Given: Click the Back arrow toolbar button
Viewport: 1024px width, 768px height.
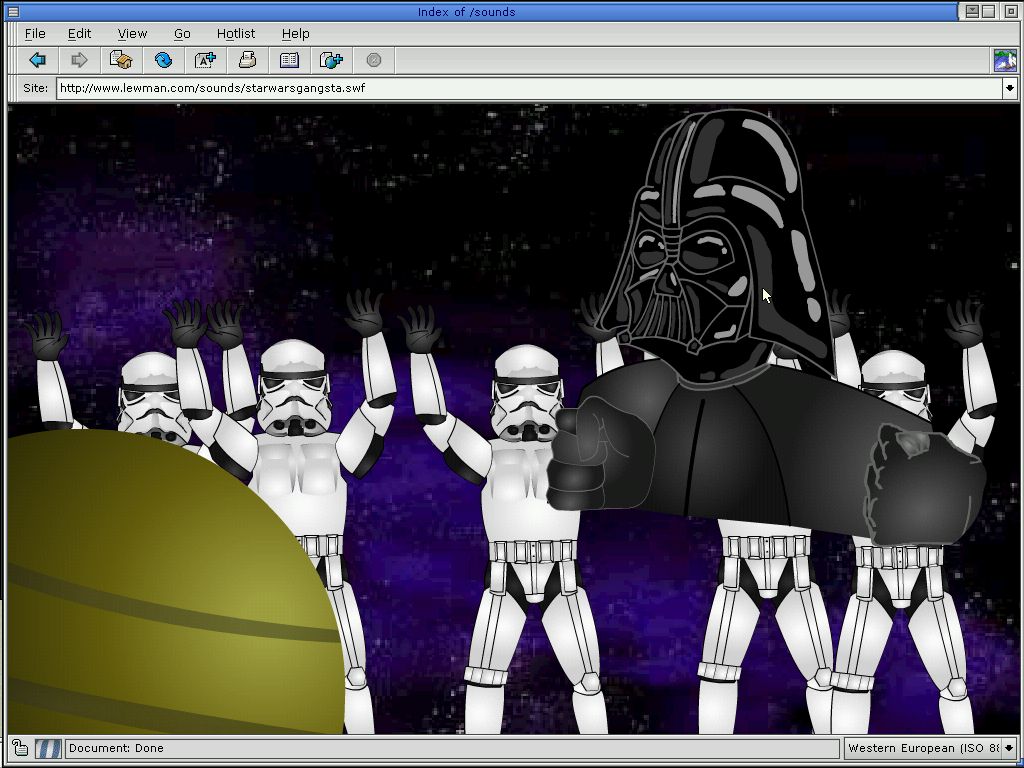Looking at the screenshot, I should [x=37, y=60].
